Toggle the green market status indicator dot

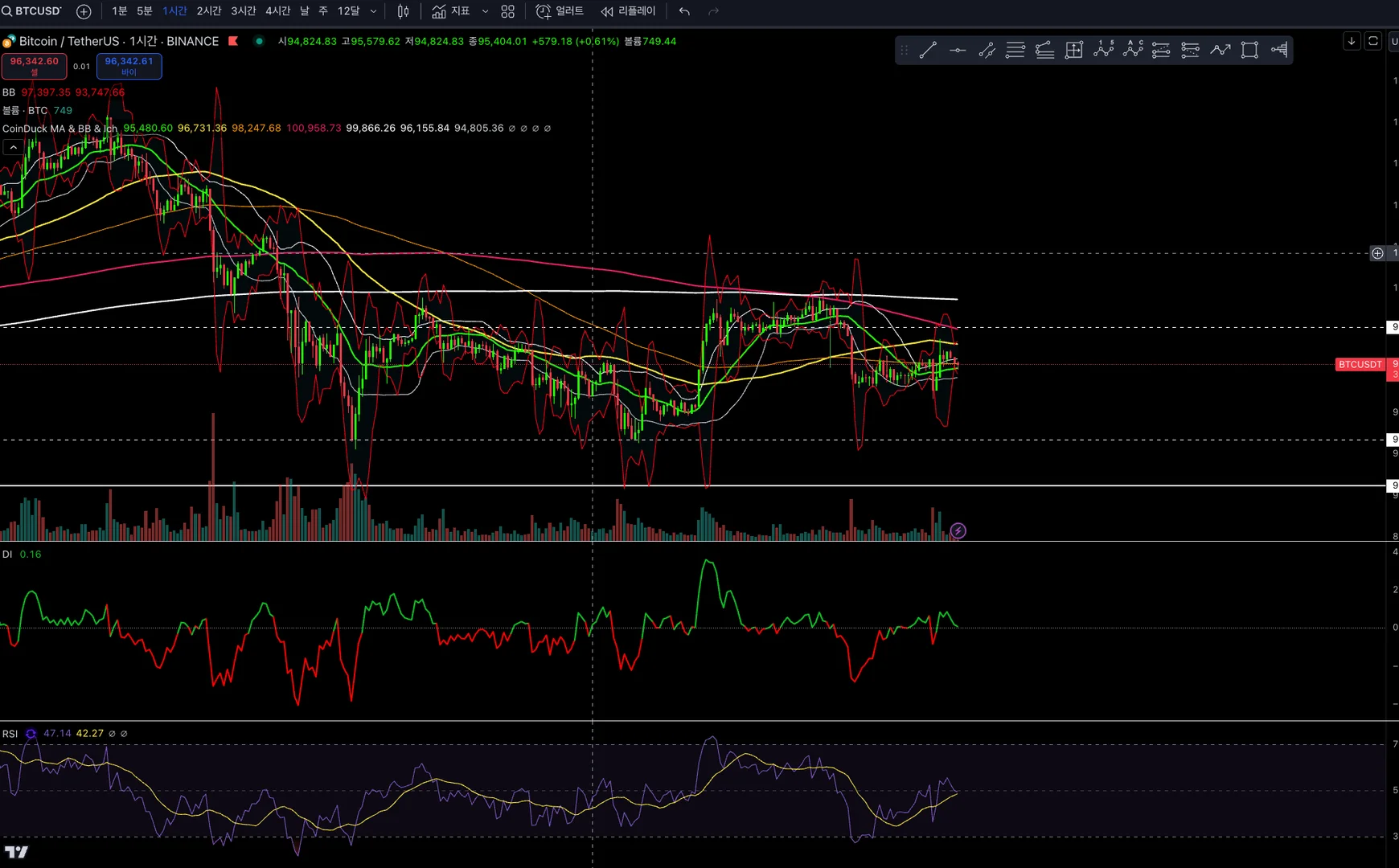pyautogui.click(x=259, y=41)
